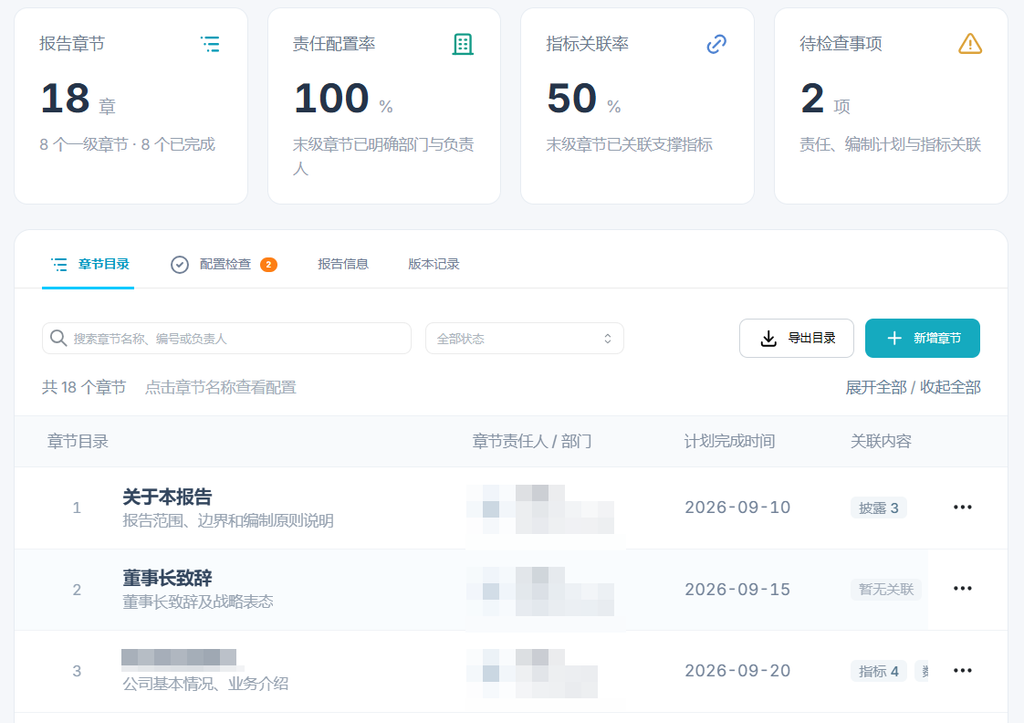Open the 版本记录 tab
The image size is (1024, 723).
click(x=434, y=264)
